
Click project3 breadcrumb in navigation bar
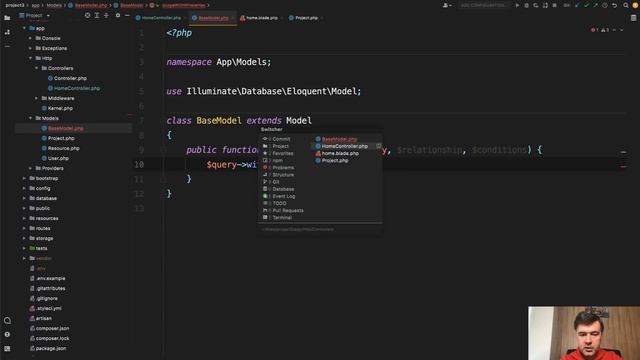click(15, 5)
